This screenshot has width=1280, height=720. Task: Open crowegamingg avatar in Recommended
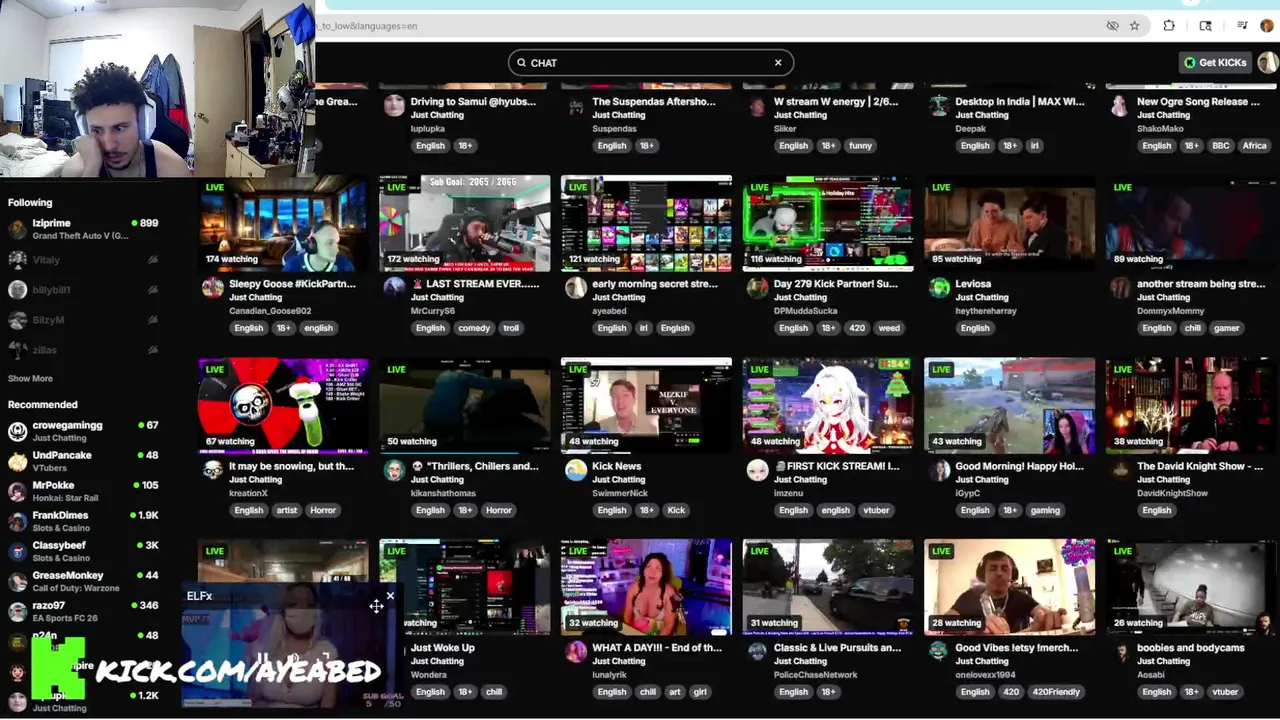tap(17, 431)
